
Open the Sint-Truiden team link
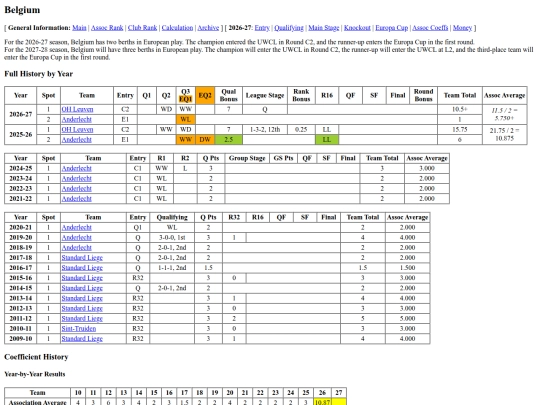[79, 329]
